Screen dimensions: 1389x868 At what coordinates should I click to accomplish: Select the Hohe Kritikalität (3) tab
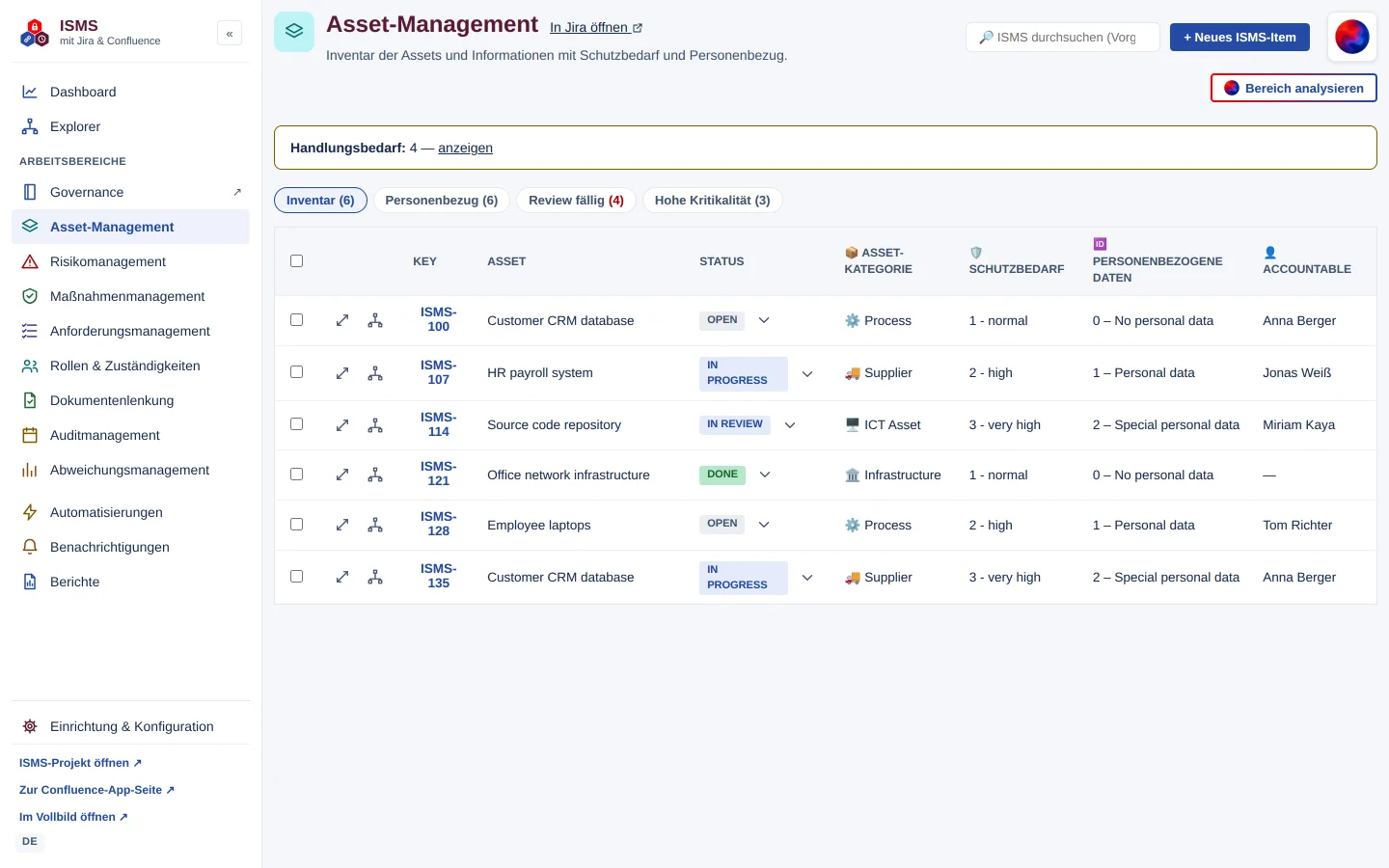pos(713,201)
